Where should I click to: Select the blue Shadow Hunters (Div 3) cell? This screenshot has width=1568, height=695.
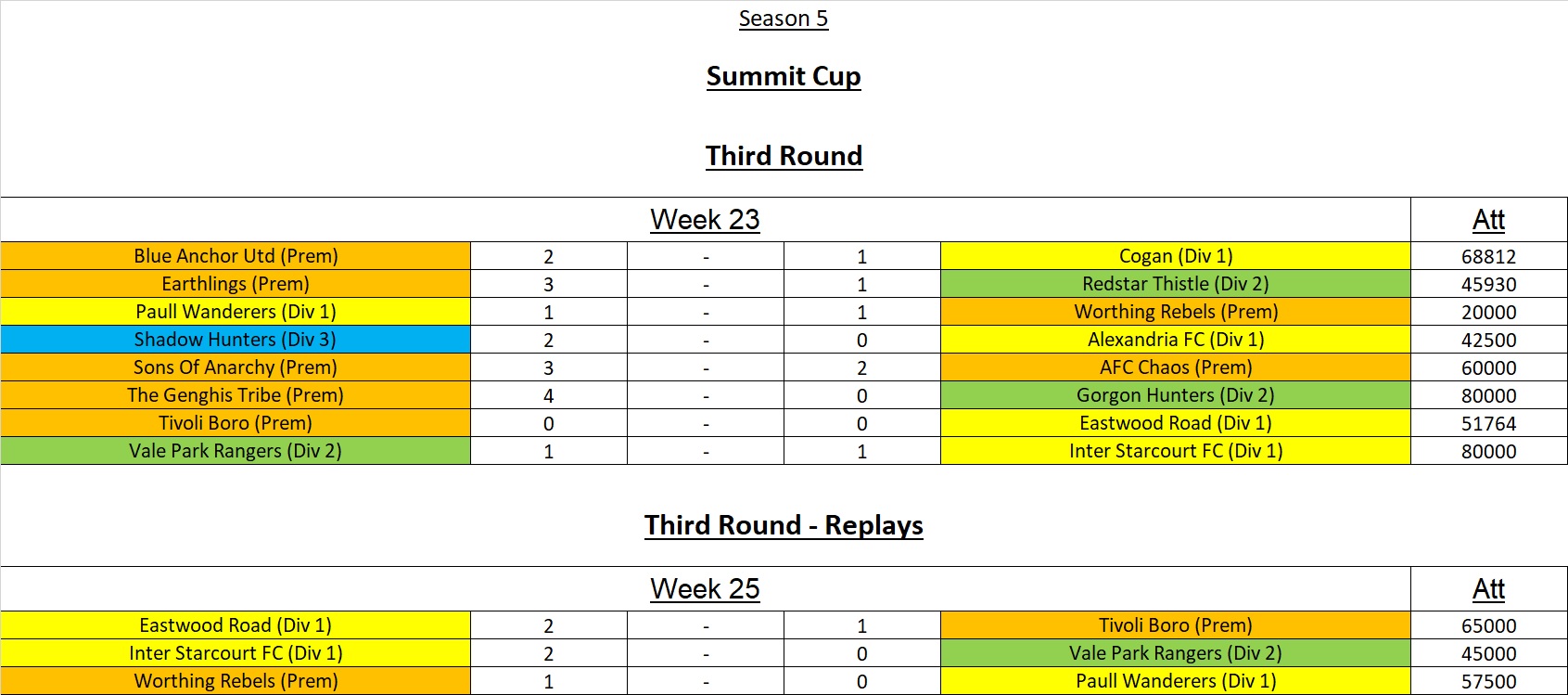(x=236, y=340)
